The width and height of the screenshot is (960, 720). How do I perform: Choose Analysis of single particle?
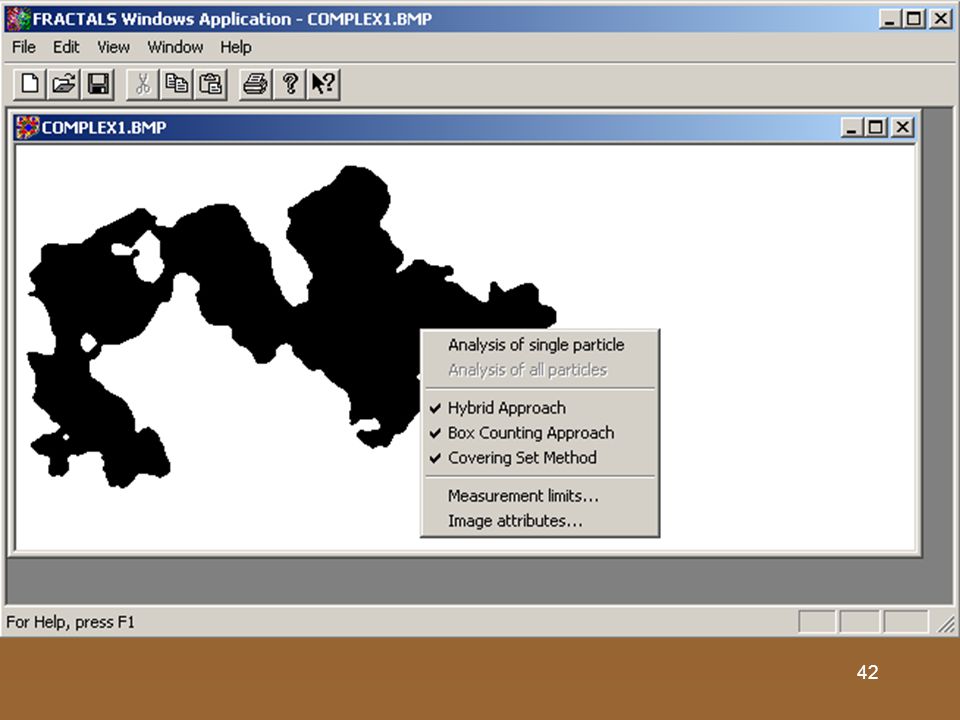pos(540,345)
